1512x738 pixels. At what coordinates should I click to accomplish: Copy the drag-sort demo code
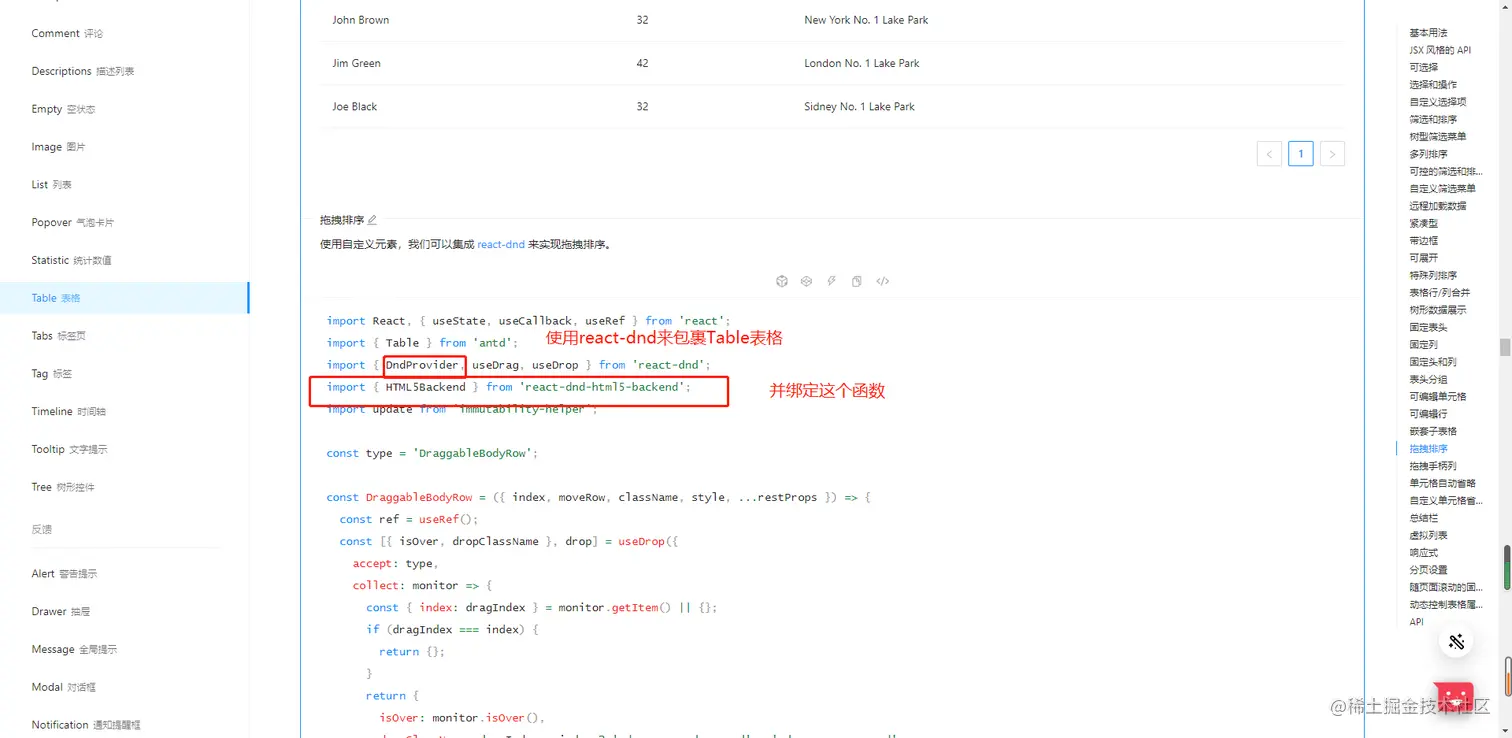click(856, 281)
